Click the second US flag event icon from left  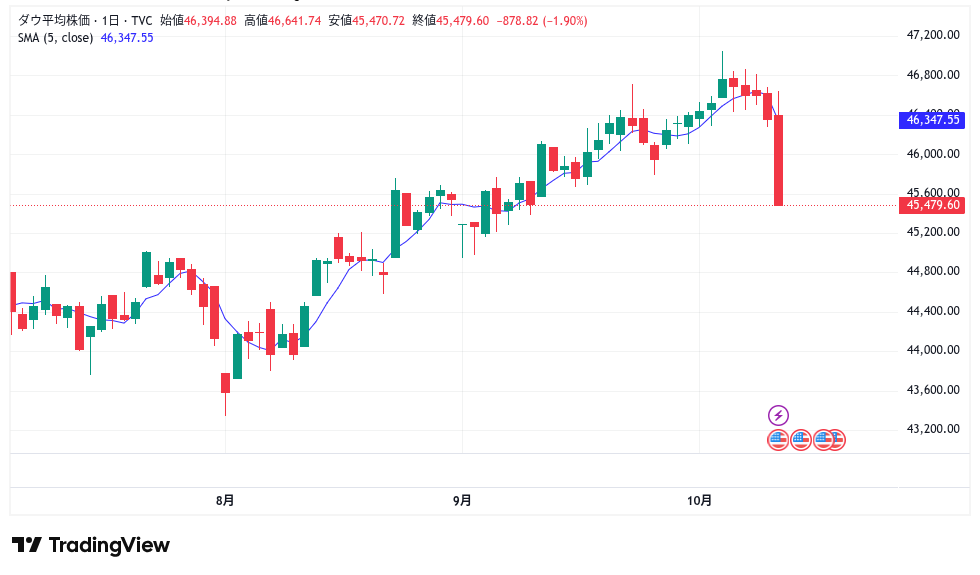point(801,439)
